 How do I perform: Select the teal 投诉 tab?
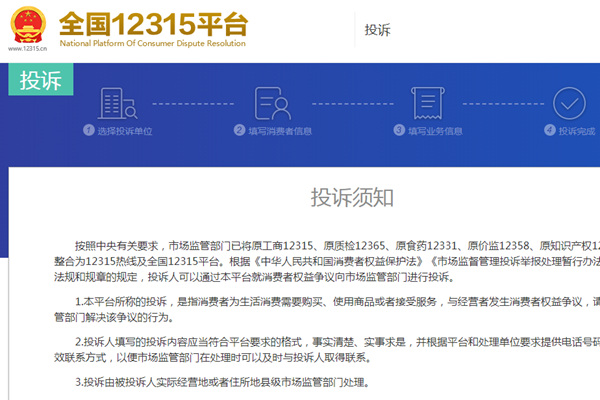41,81
